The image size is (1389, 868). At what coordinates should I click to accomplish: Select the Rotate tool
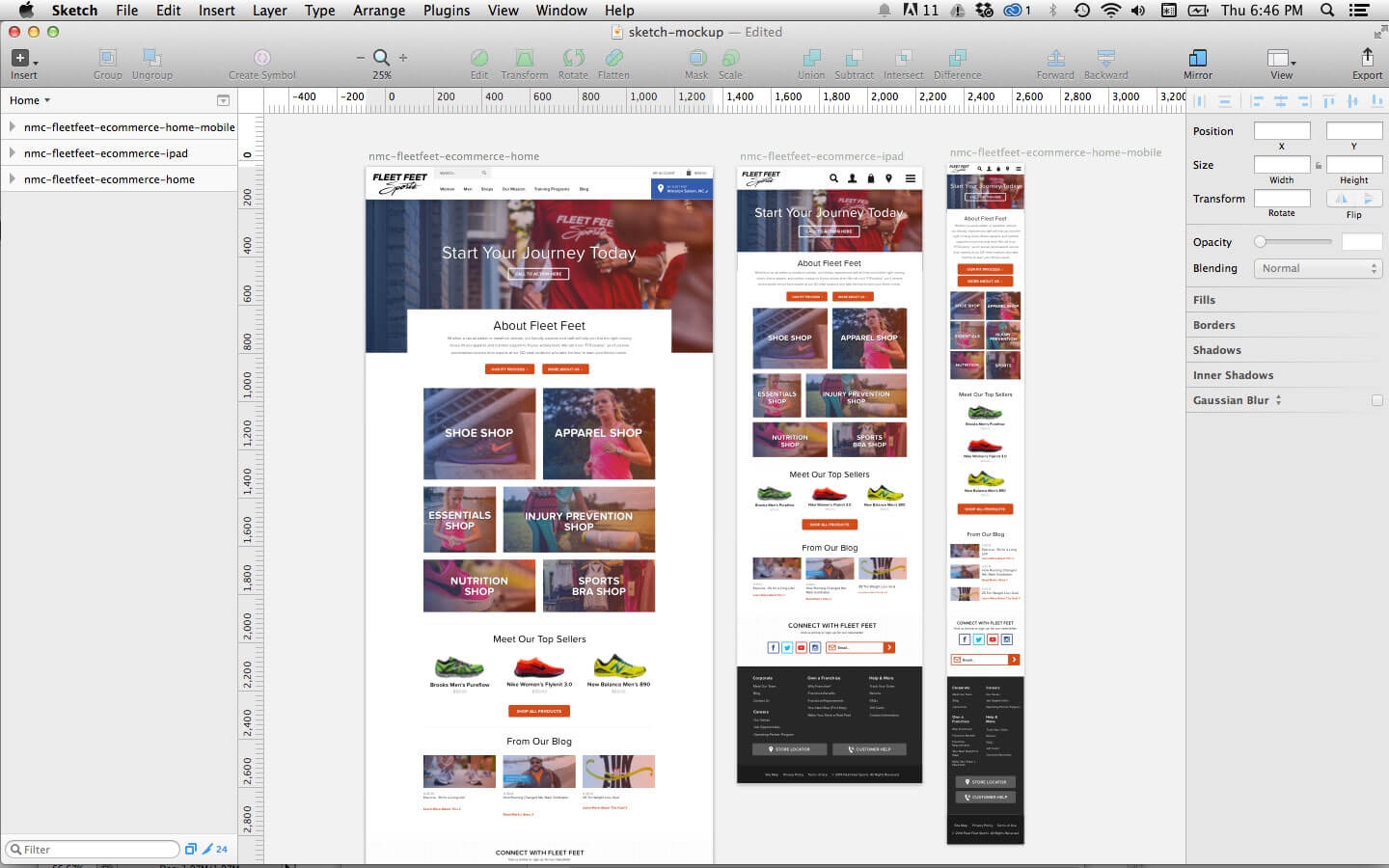[x=573, y=58]
